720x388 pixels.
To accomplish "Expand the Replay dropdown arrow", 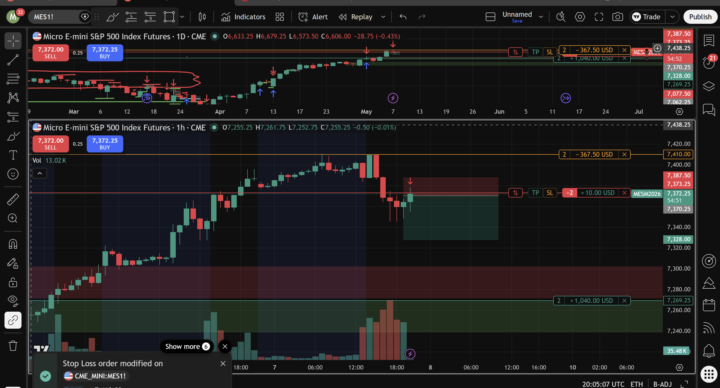I will 383,17.
